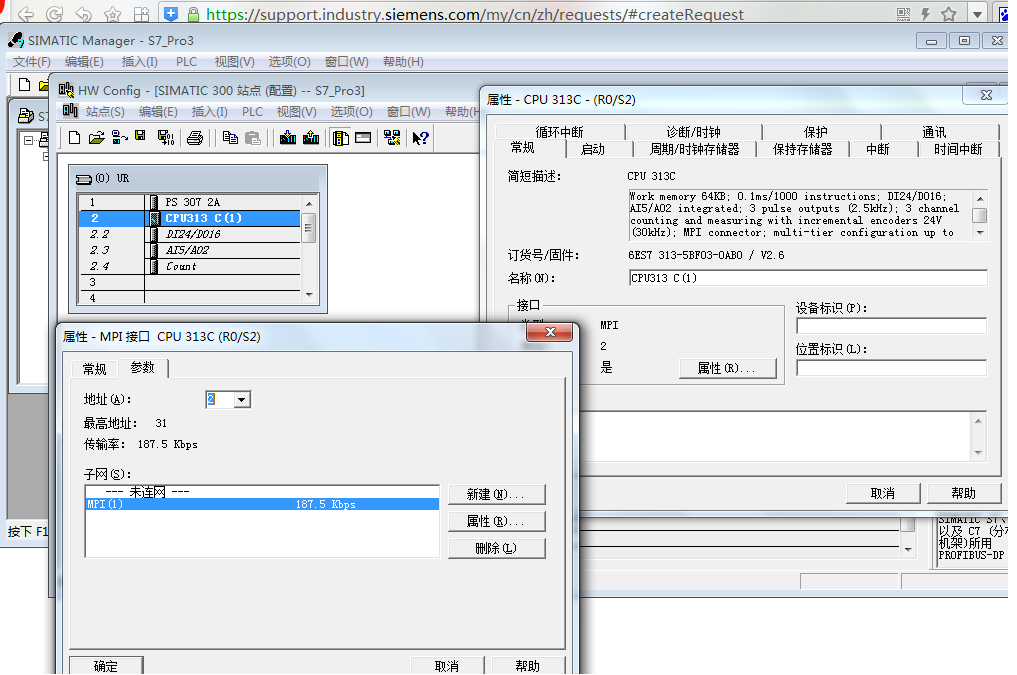The image size is (1017, 675).
Task: Click the 设备标识(P) input field
Action: pos(891,326)
